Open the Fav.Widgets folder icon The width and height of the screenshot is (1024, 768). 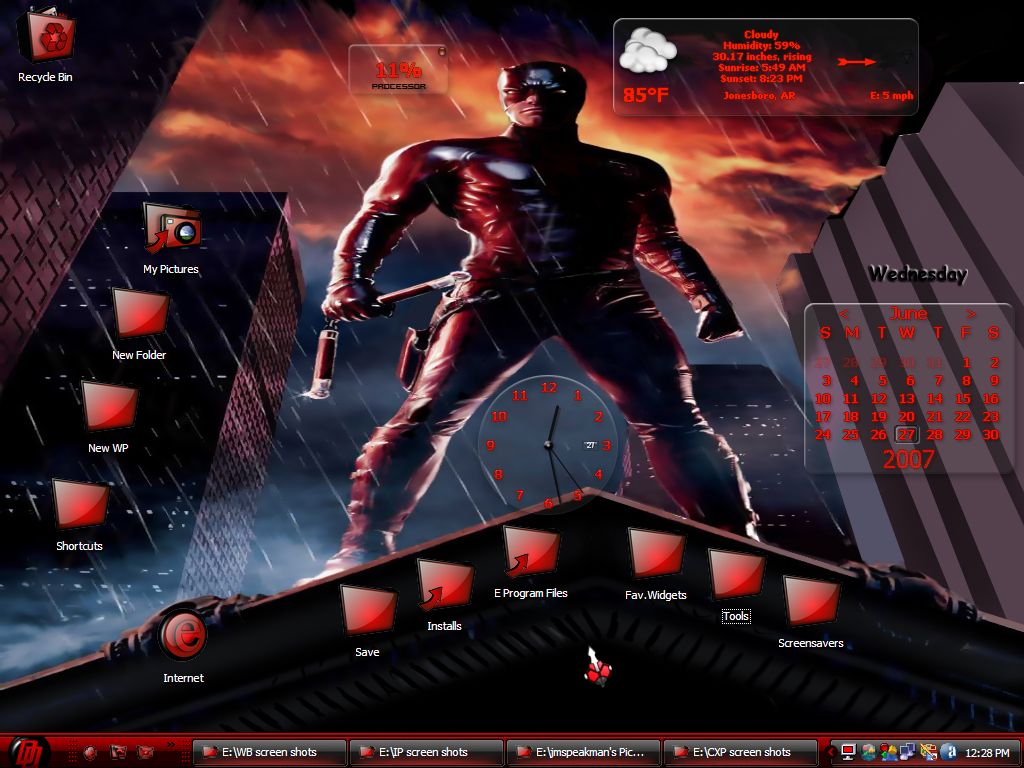(656, 554)
